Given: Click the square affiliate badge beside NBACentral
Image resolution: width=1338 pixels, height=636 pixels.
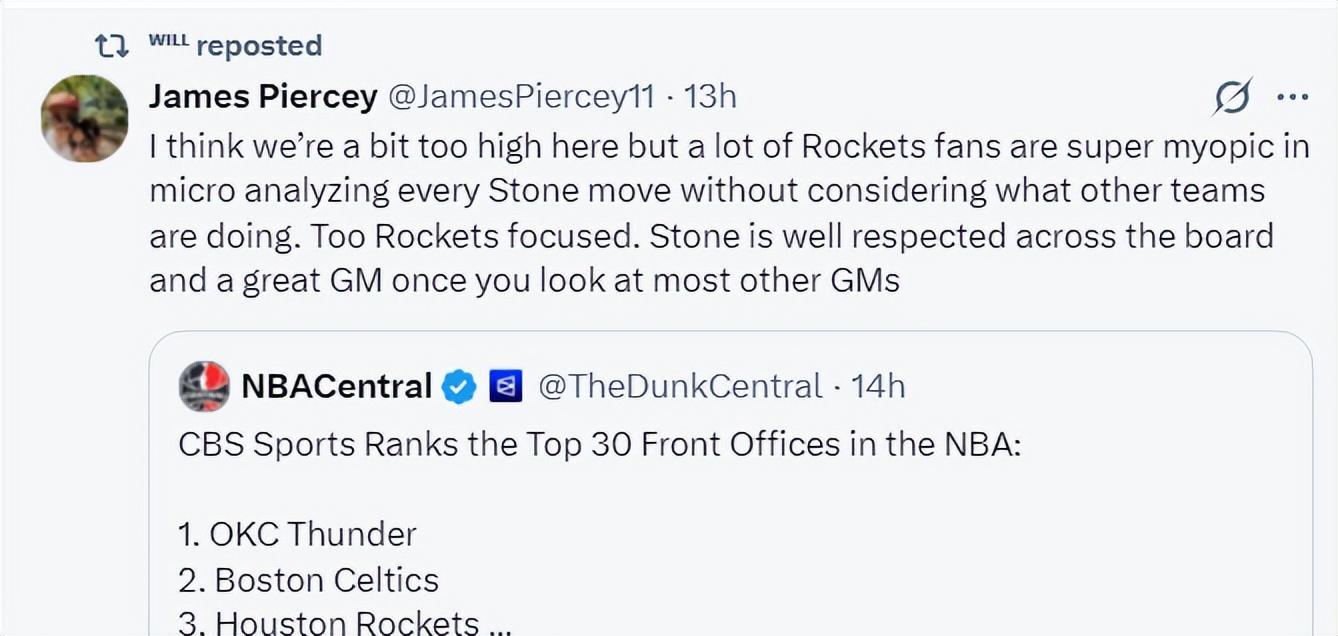Looking at the screenshot, I should (x=505, y=386).
